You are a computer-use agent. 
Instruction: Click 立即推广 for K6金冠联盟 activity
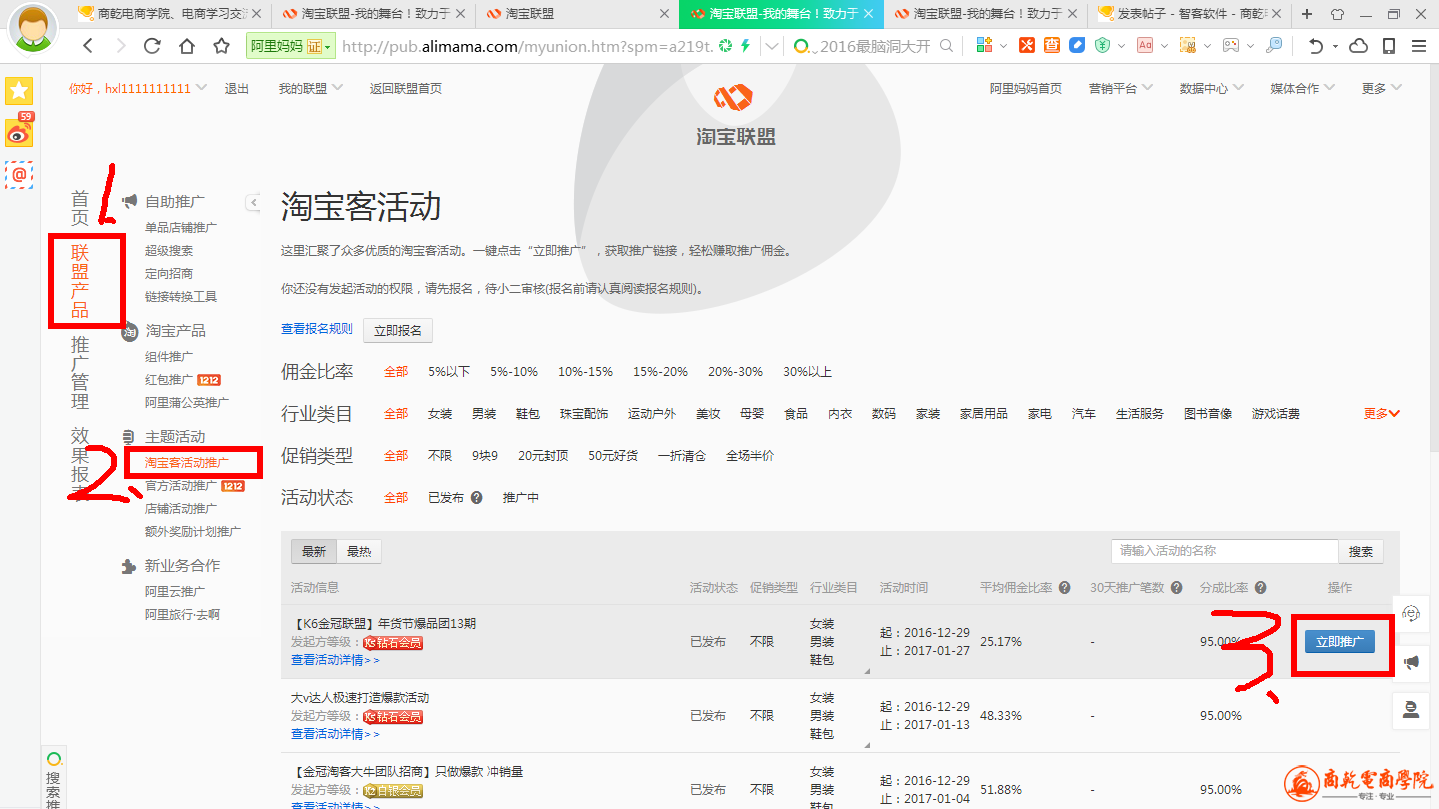[x=1340, y=641]
